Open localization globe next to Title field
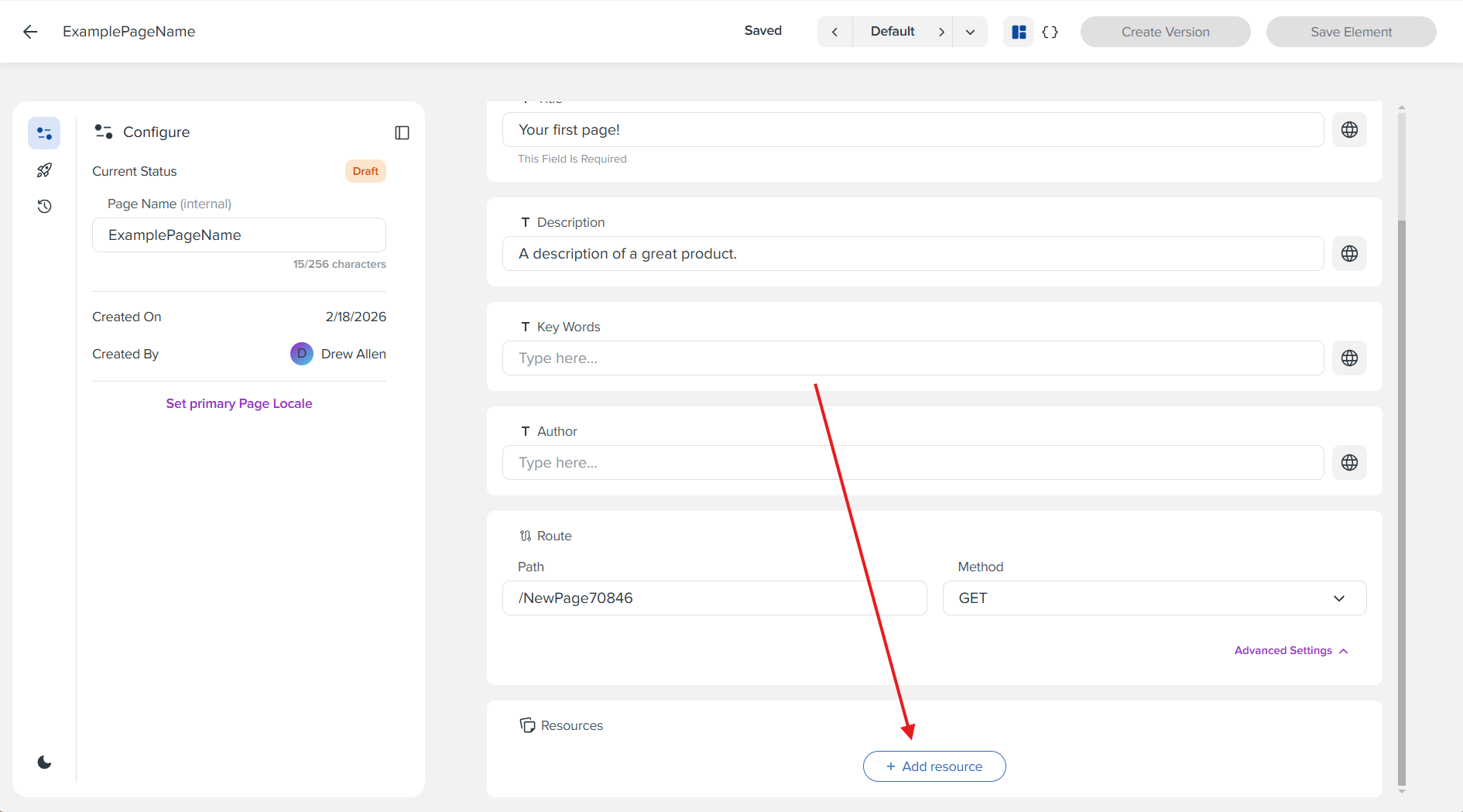 [x=1349, y=129]
